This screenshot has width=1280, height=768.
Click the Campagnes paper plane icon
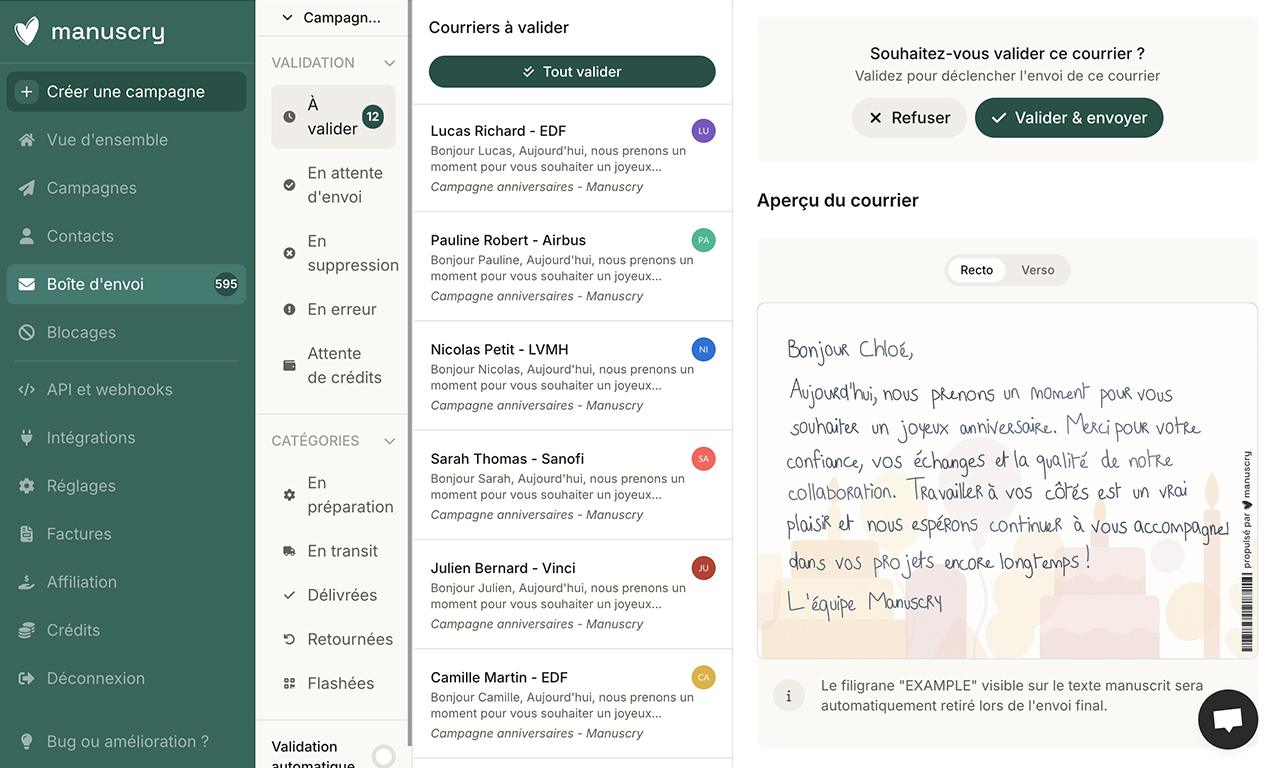[x=27, y=188]
